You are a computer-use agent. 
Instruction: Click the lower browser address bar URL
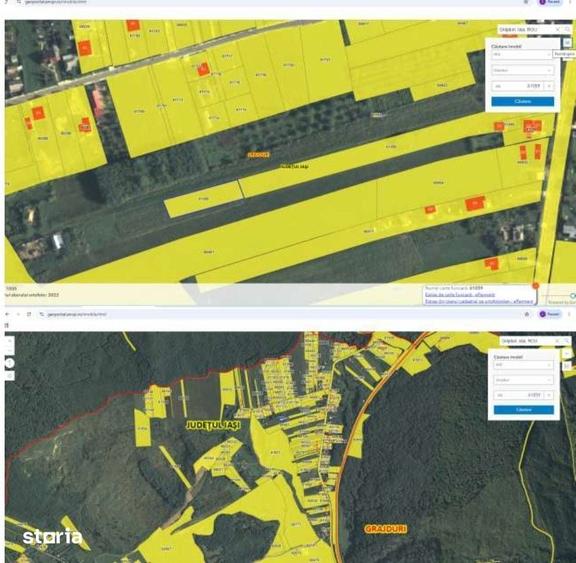tap(77, 314)
